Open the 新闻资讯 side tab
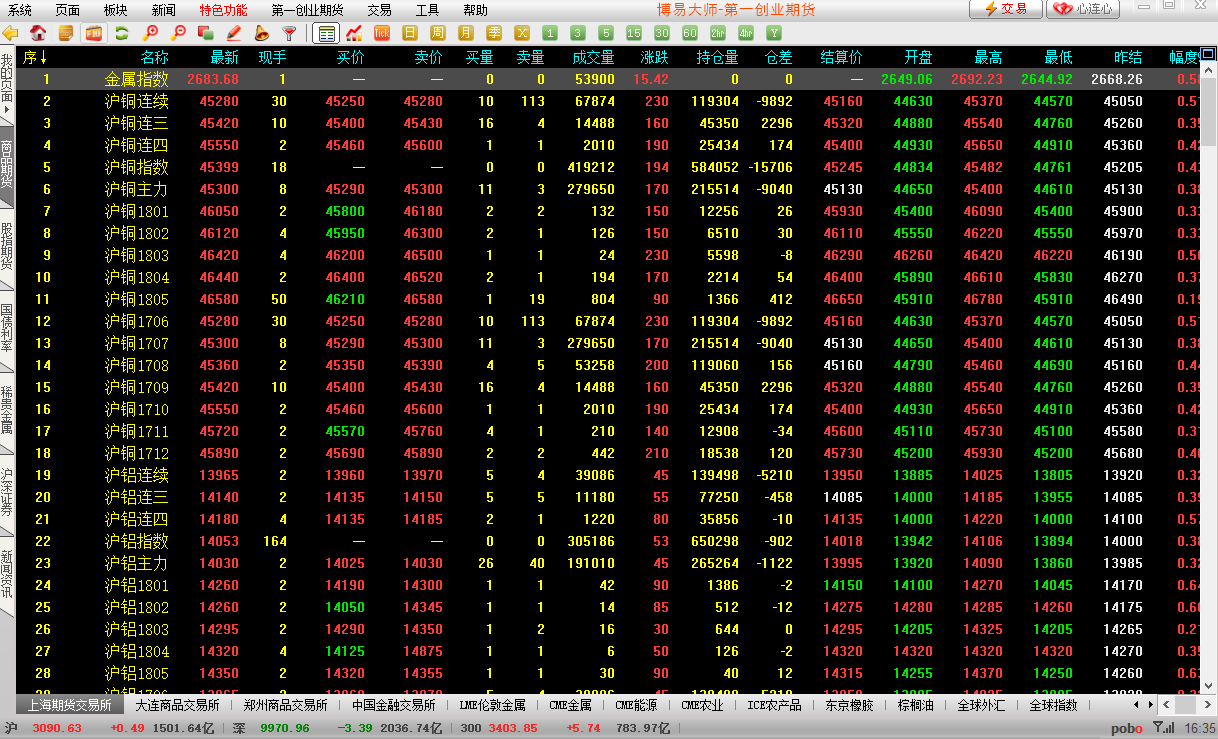1218x739 pixels. point(7,575)
